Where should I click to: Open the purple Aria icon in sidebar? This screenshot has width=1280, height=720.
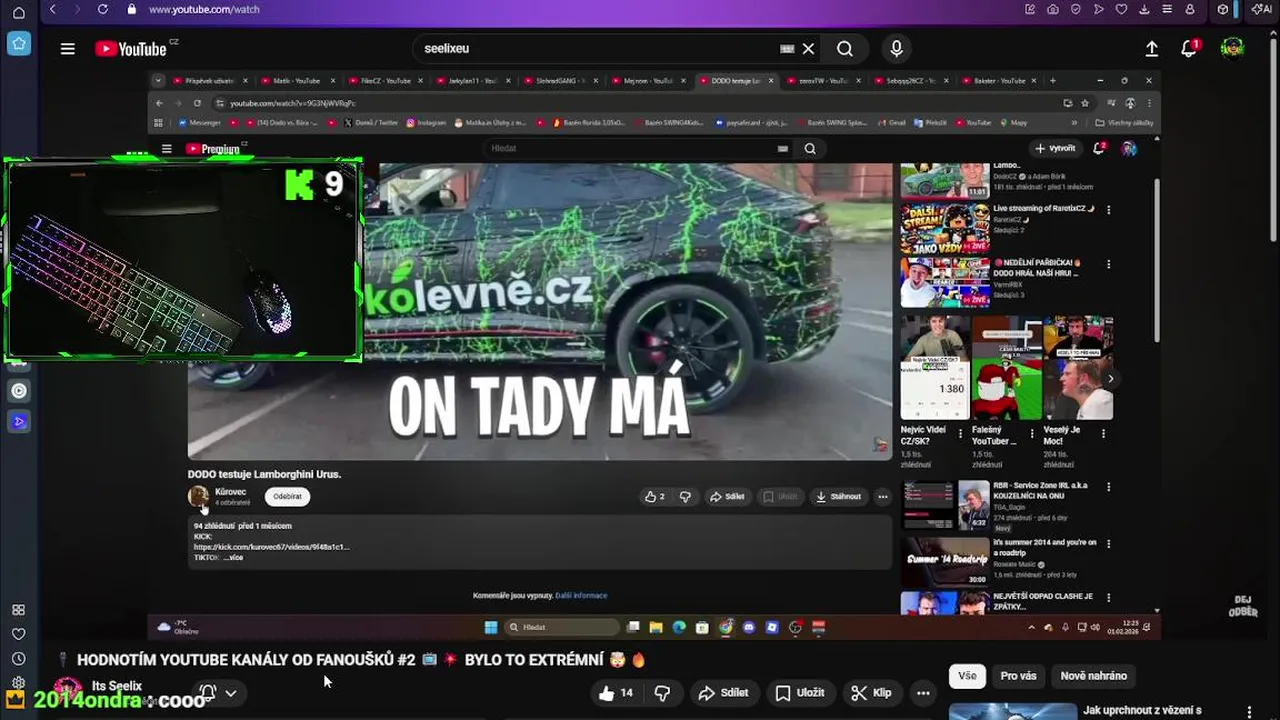(x=19, y=422)
